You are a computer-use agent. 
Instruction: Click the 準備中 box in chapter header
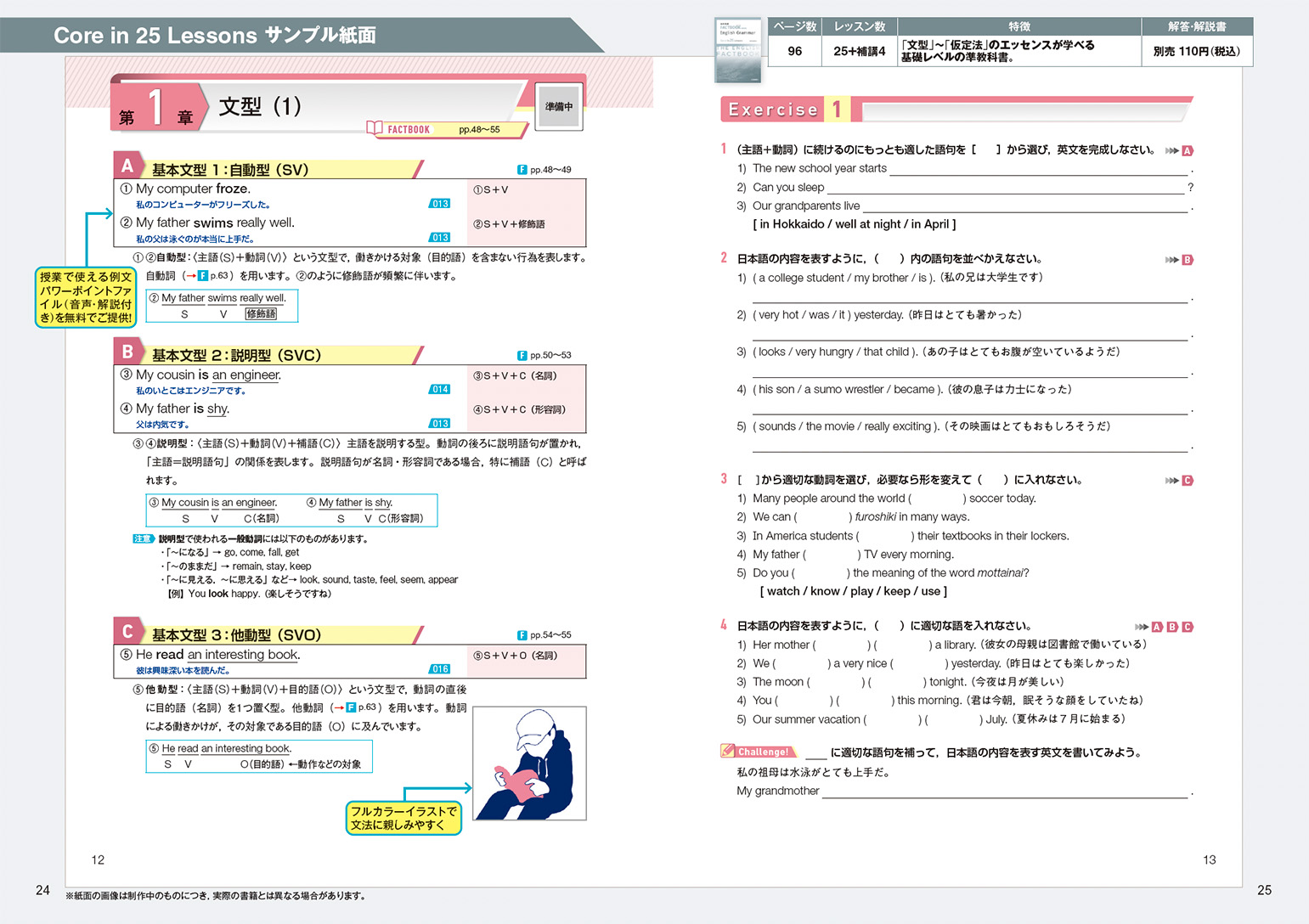tap(558, 107)
